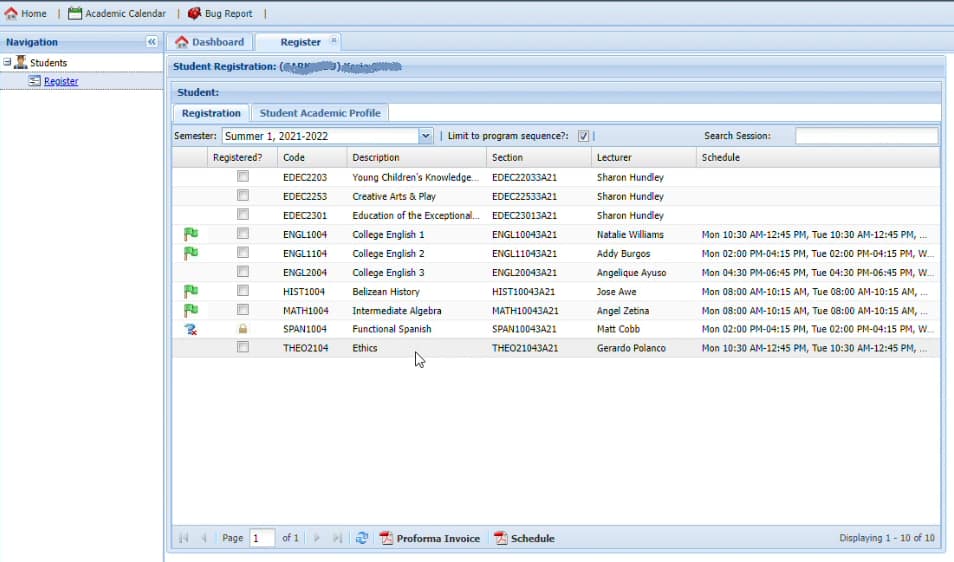The width and height of the screenshot is (954, 562).
Task: Toggle the Limit to program sequence checkbox
Action: tap(583, 136)
